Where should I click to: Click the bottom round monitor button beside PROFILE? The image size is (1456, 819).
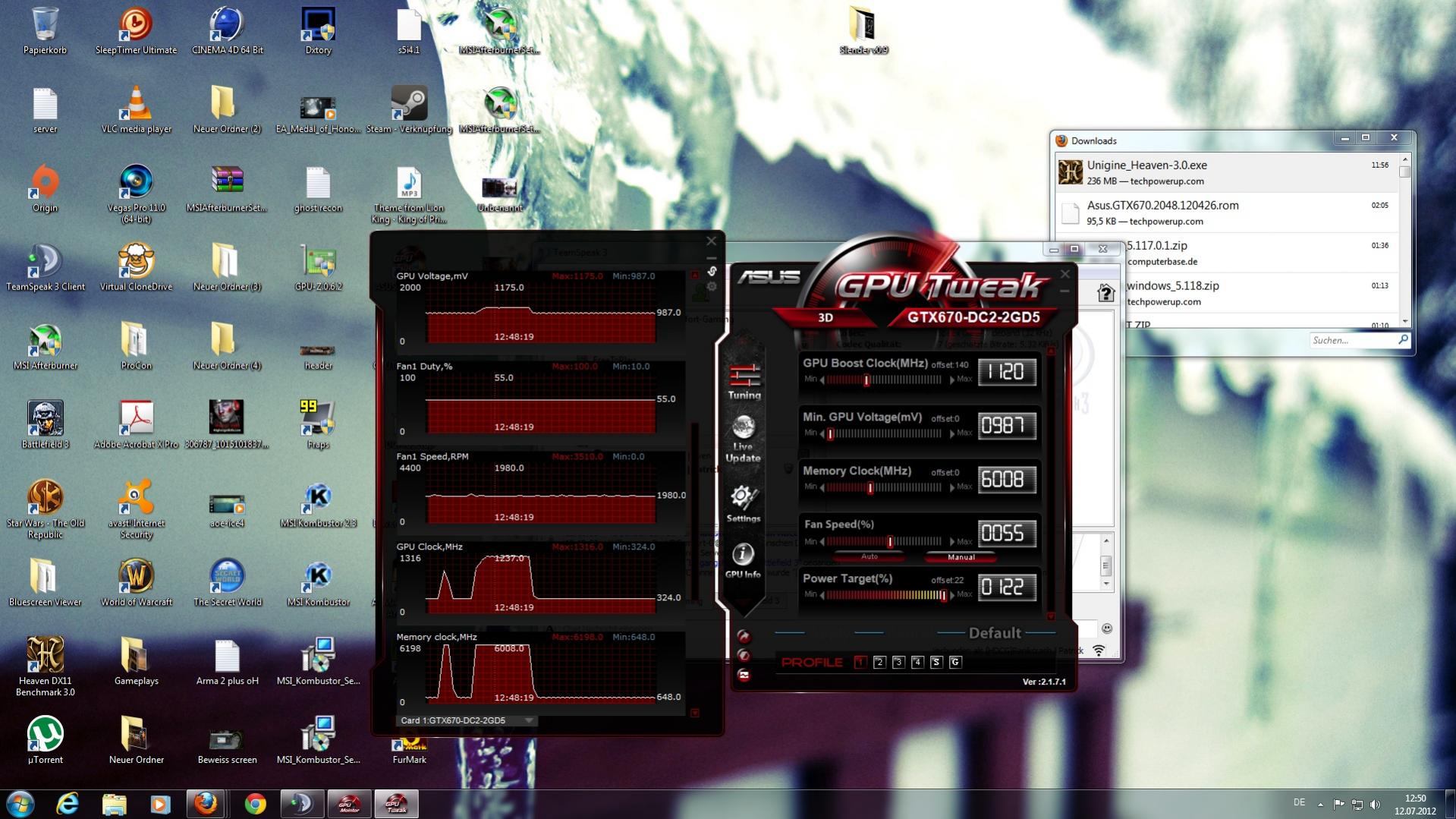pos(744,675)
